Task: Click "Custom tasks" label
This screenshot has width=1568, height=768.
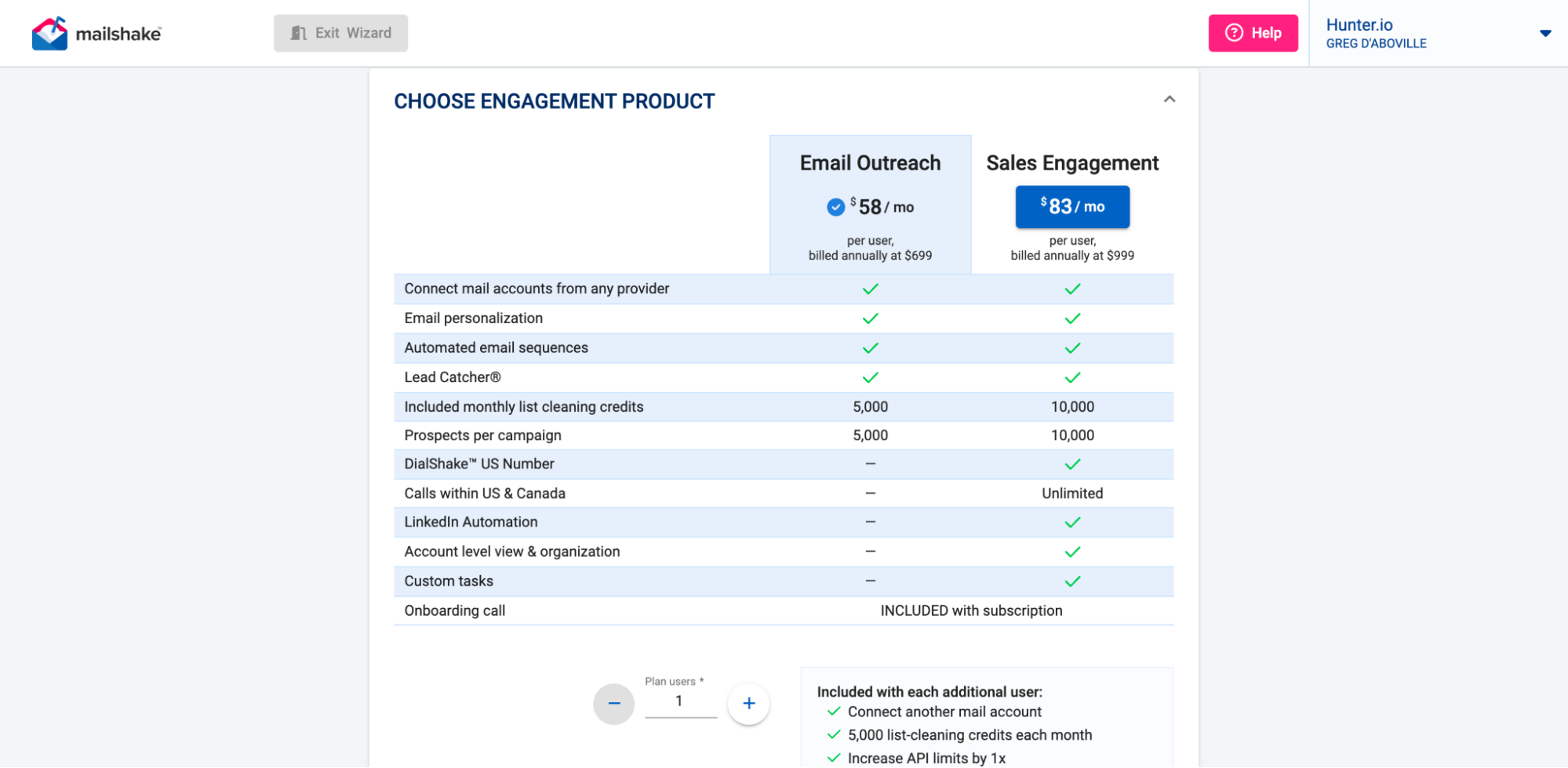Action: tap(449, 581)
